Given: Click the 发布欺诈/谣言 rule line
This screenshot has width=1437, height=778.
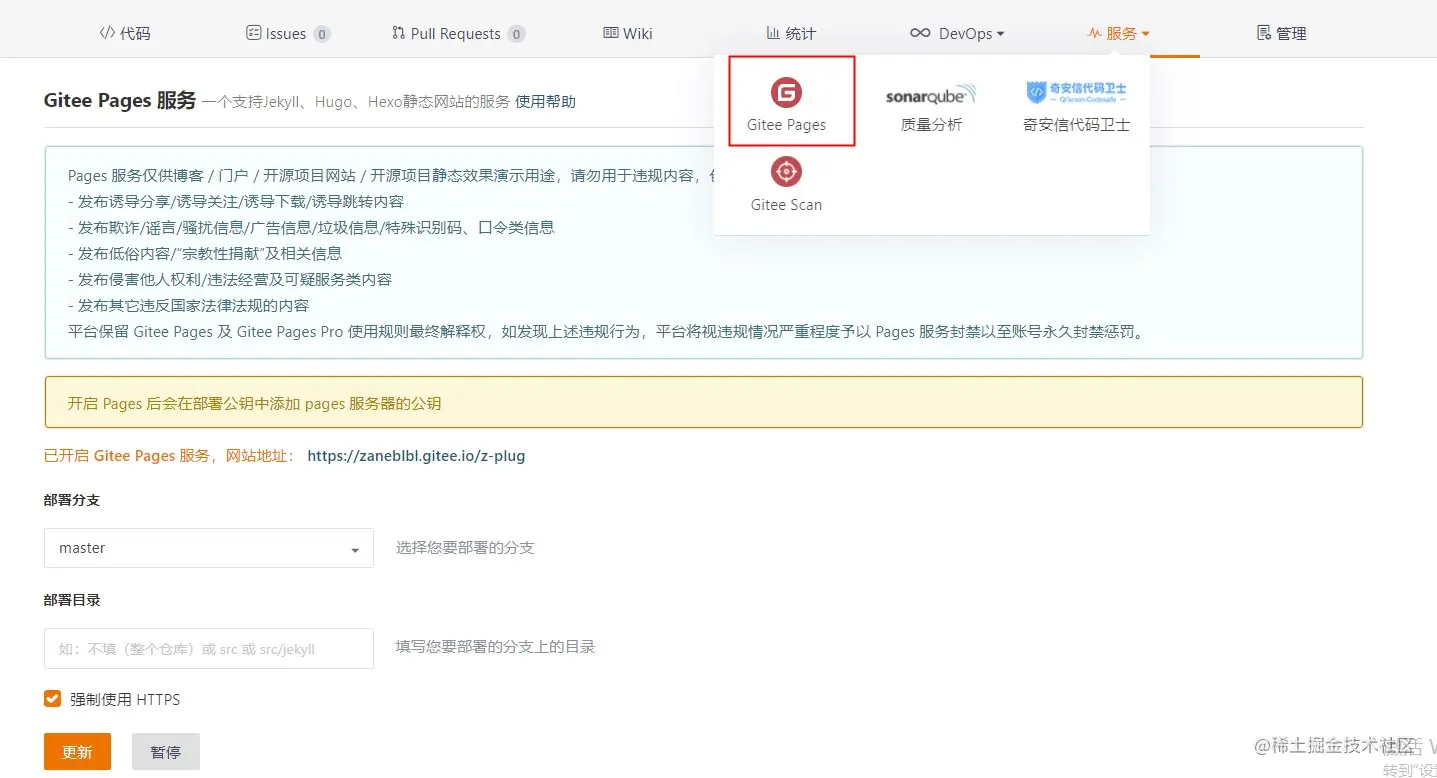Looking at the screenshot, I should click(x=311, y=227).
